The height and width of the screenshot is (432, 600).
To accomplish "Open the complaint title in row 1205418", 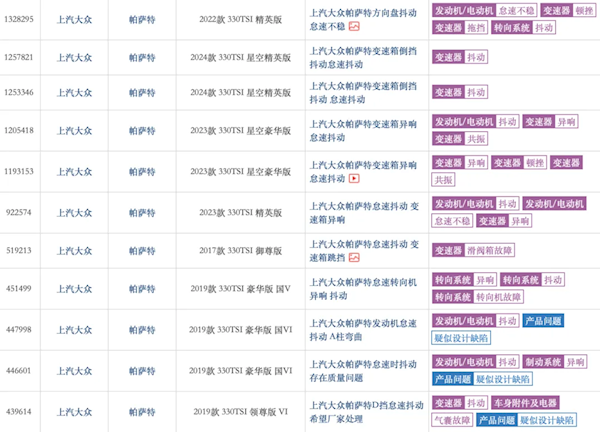I will click(x=363, y=131).
